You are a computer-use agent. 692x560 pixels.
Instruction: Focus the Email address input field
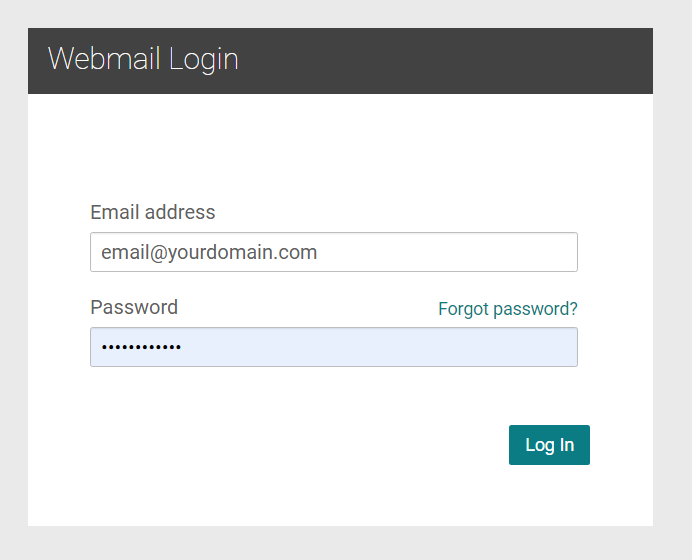pos(334,252)
